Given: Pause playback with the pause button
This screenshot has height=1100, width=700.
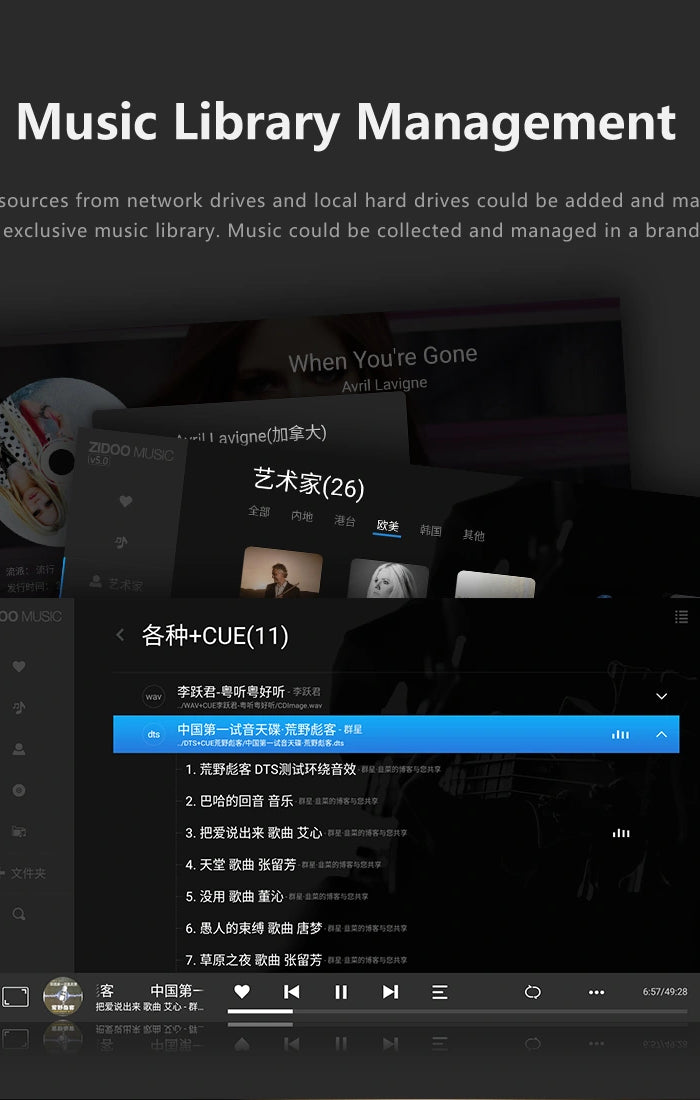Looking at the screenshot, I should [341, 992].
